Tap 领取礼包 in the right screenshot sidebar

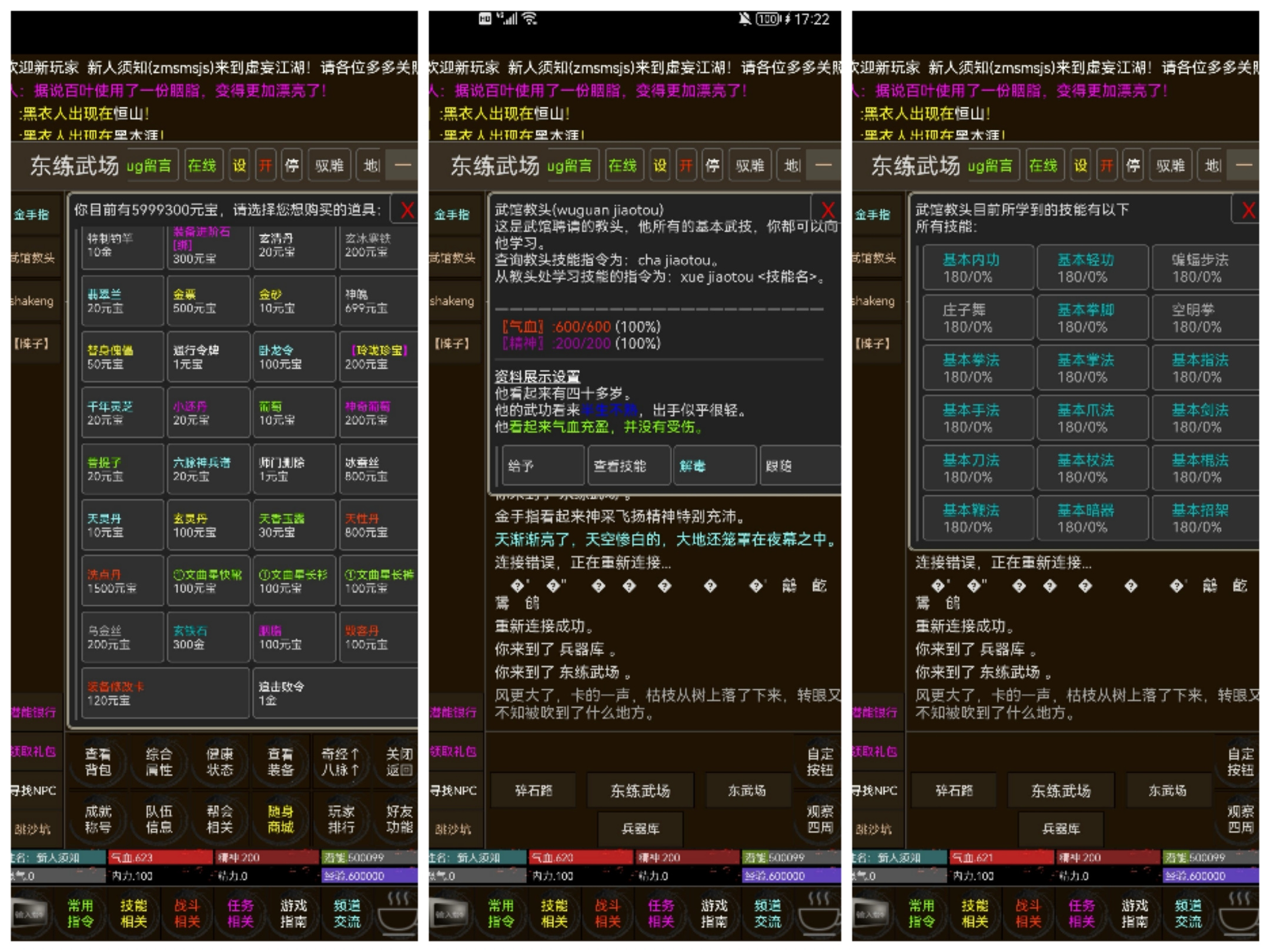pyautogui.click(x=876, y=751)
